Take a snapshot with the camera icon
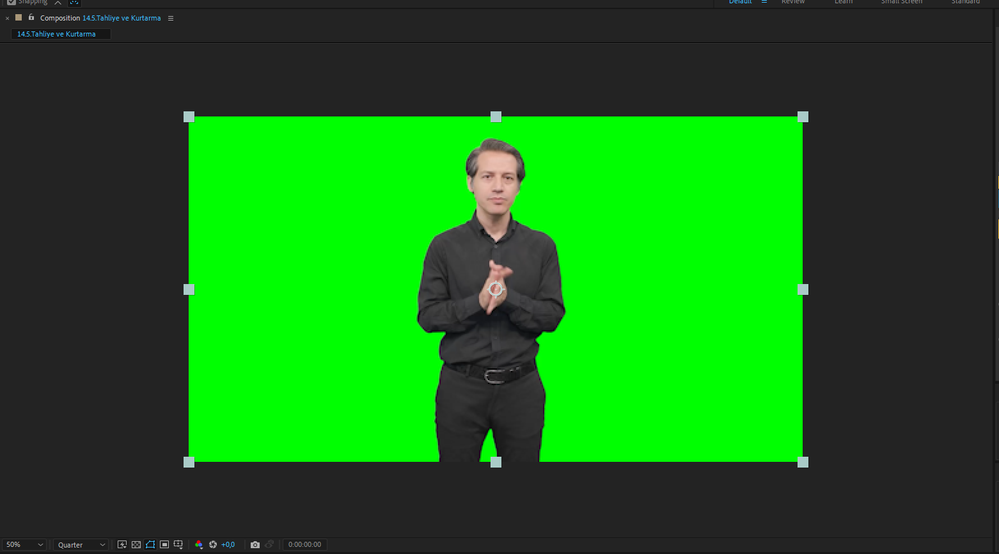This screenshot has width=999, height=554. point(255,544)
